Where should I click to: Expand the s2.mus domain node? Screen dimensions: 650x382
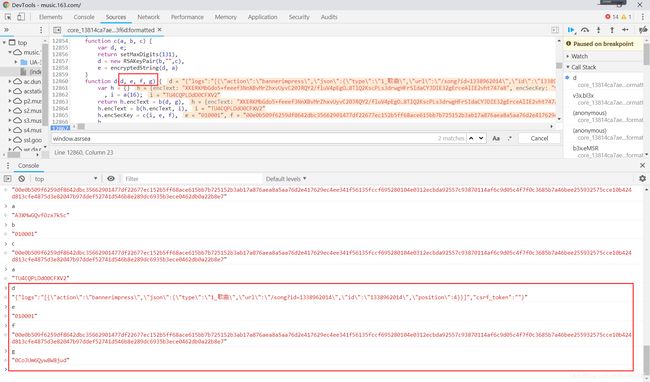tap(10, 111)
